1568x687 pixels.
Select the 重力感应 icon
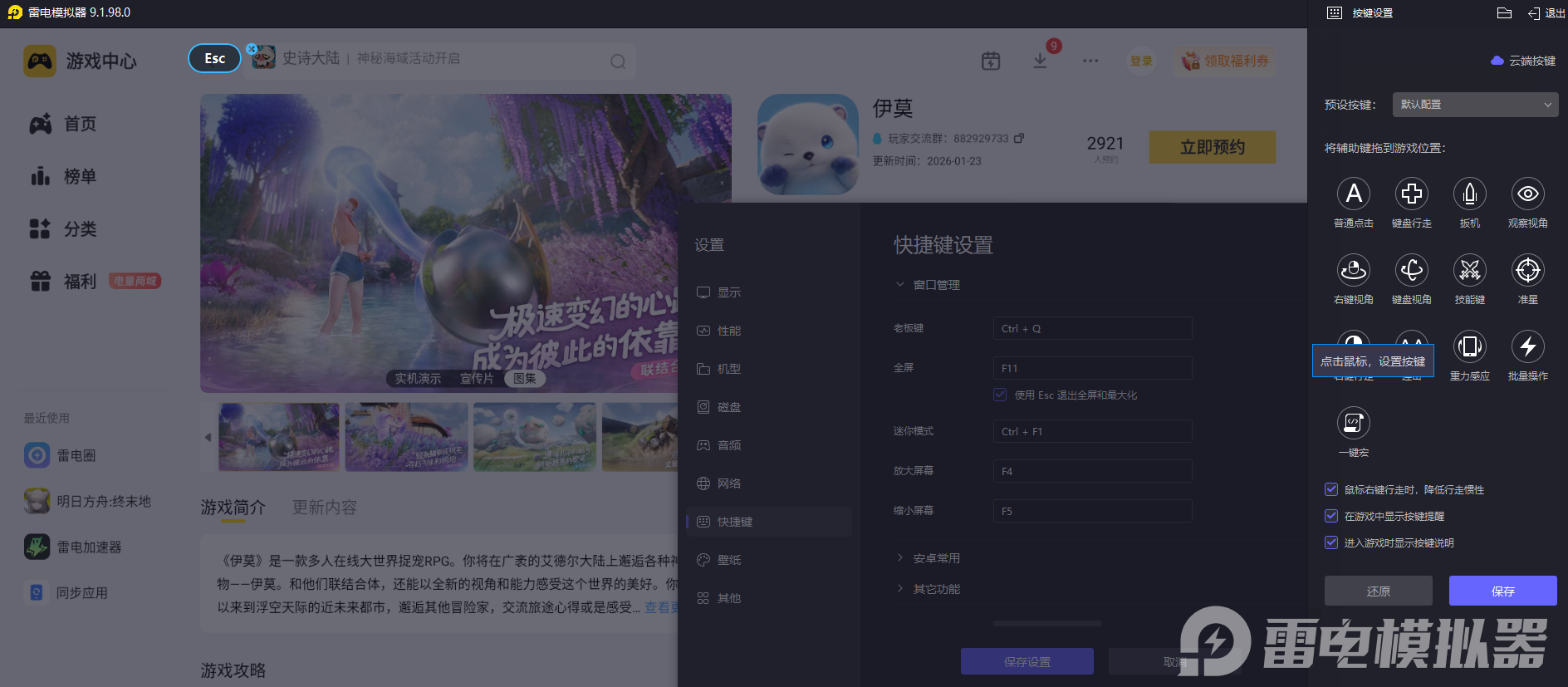click(1470, 346)
